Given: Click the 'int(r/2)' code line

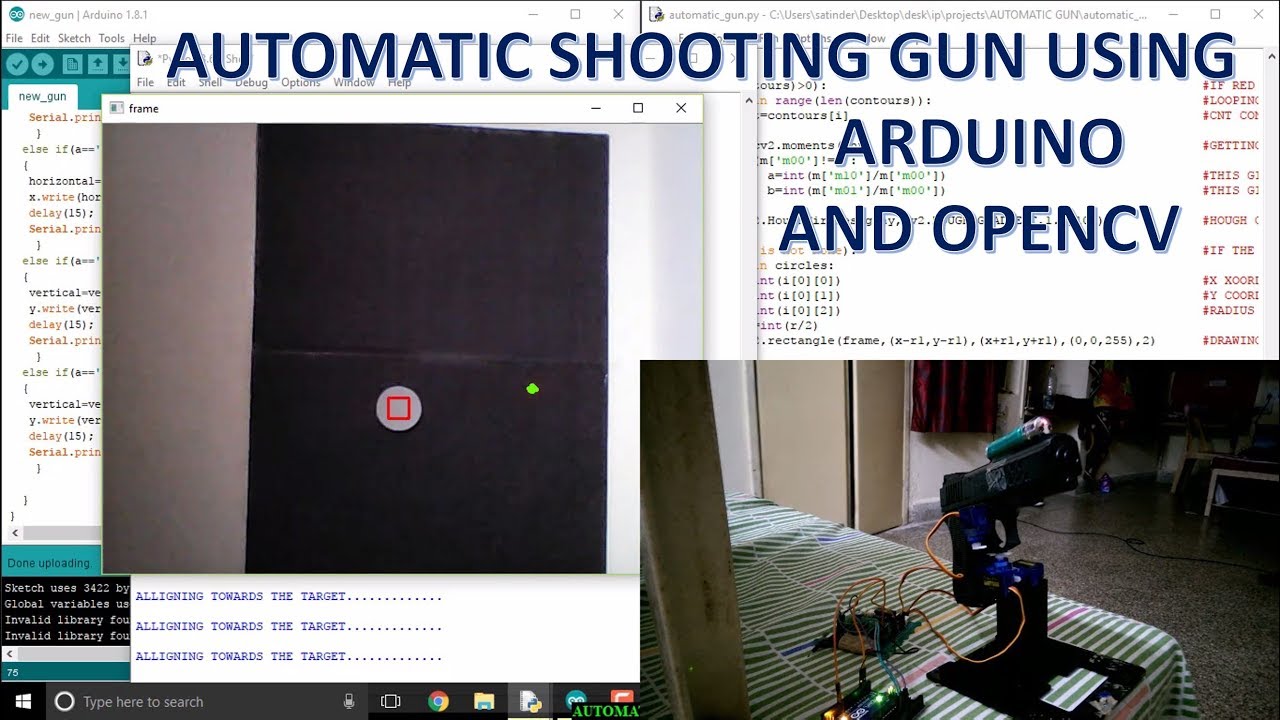Looking at the screenshot, I should [x=790, y=325].
